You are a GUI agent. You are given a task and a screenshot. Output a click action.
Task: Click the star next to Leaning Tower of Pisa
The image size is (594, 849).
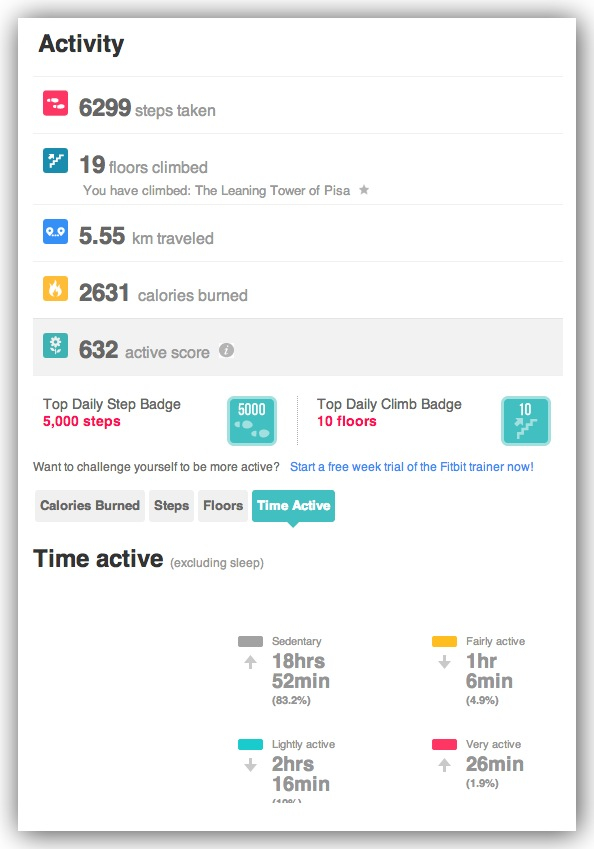pyautogui.click(x=364, y=190)
